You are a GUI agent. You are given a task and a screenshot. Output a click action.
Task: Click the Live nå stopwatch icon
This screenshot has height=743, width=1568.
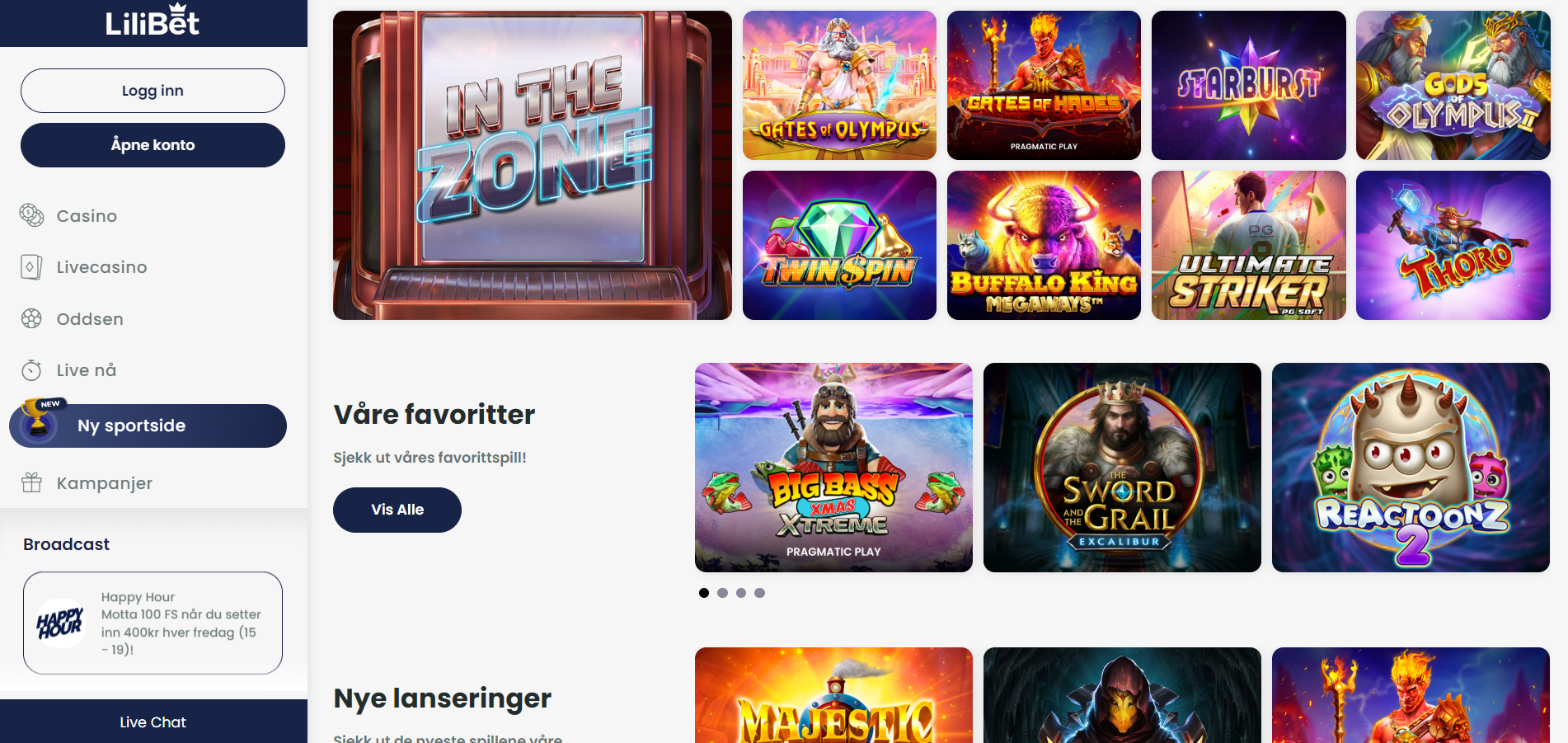31,370
